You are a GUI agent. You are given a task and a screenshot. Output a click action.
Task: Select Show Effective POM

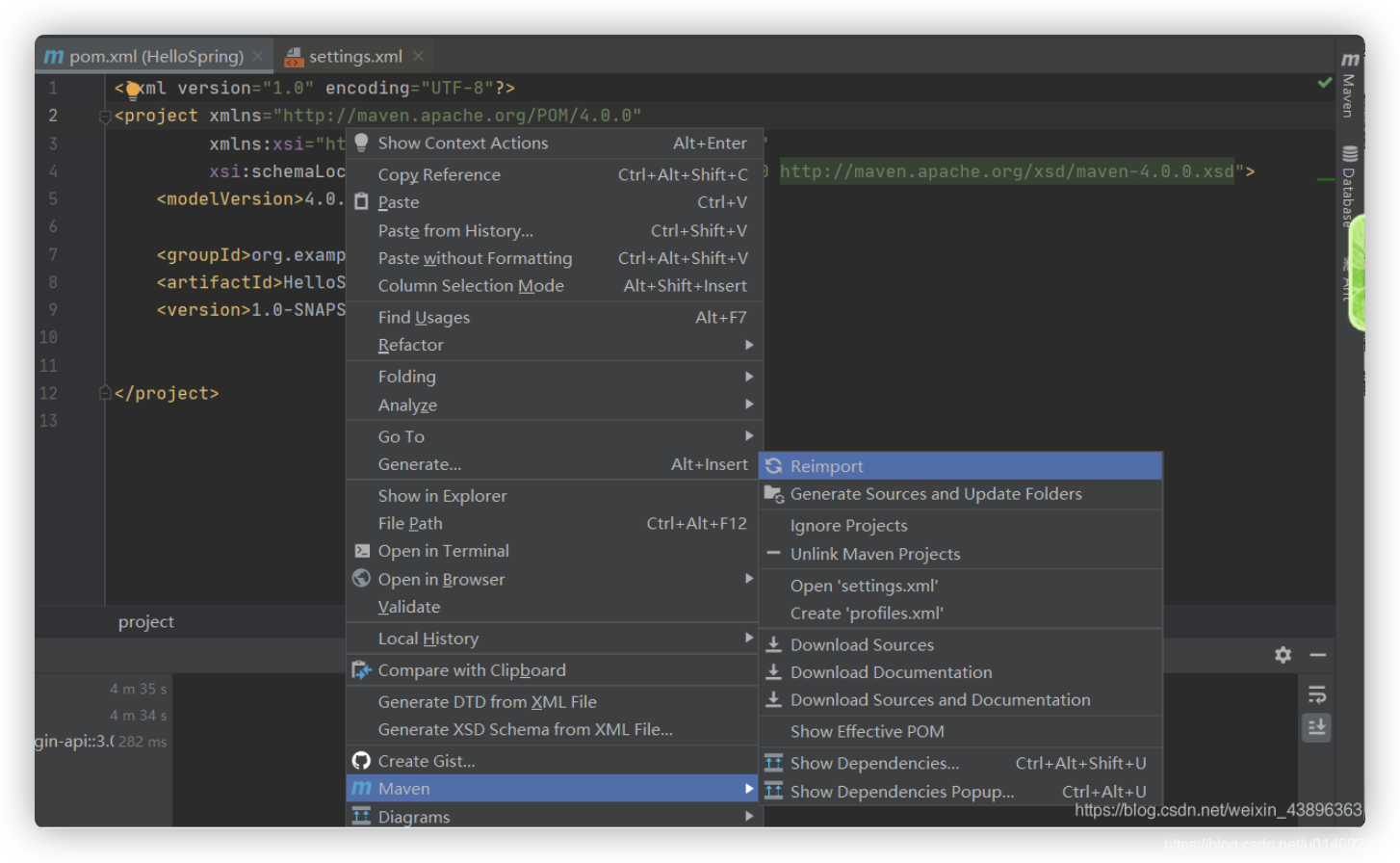click(961, 732)
